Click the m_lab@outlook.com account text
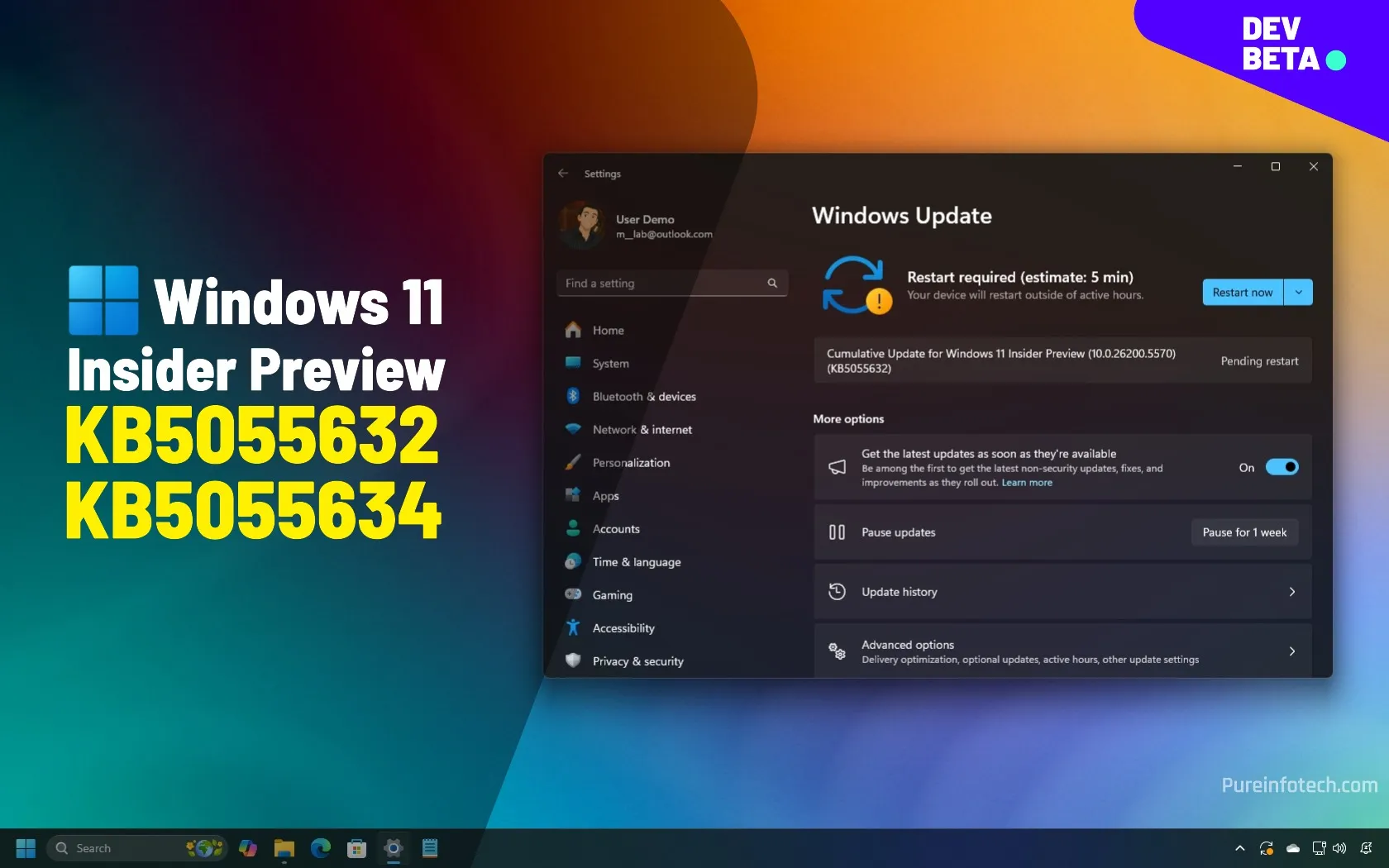1389x868 pixels. pyautogui.click(x=664, y=235)
